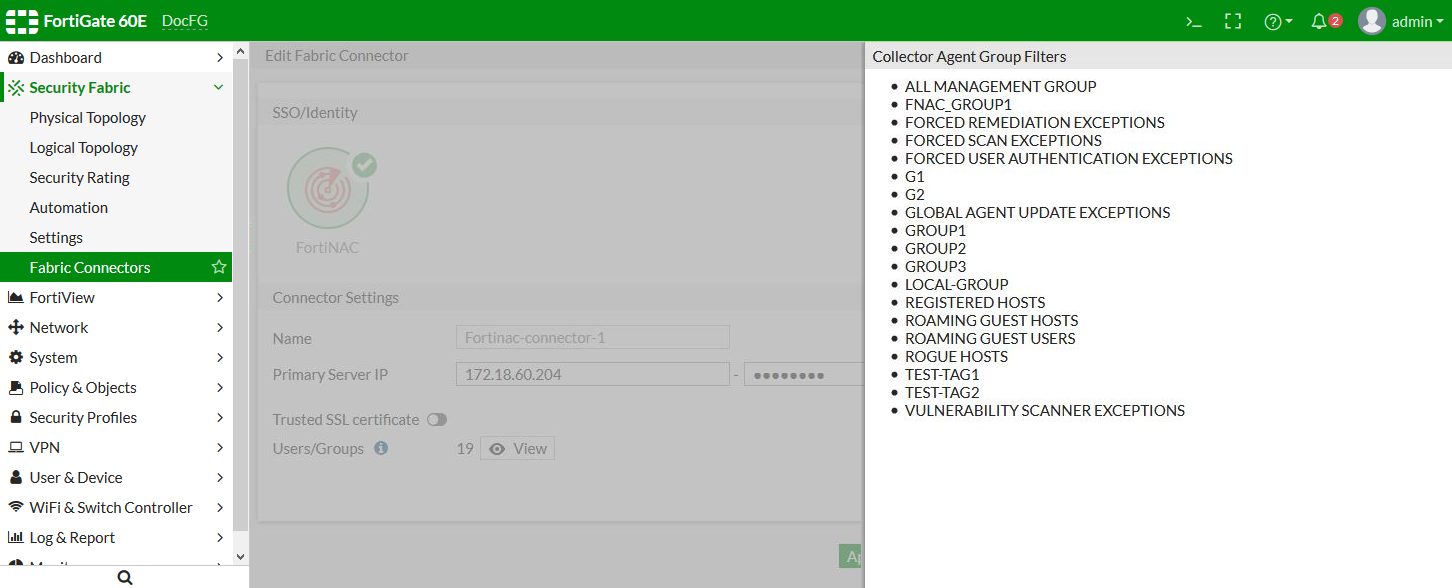Open the admin user menu
This screenshot has width=1452, height=588.
pos(1401,21)
